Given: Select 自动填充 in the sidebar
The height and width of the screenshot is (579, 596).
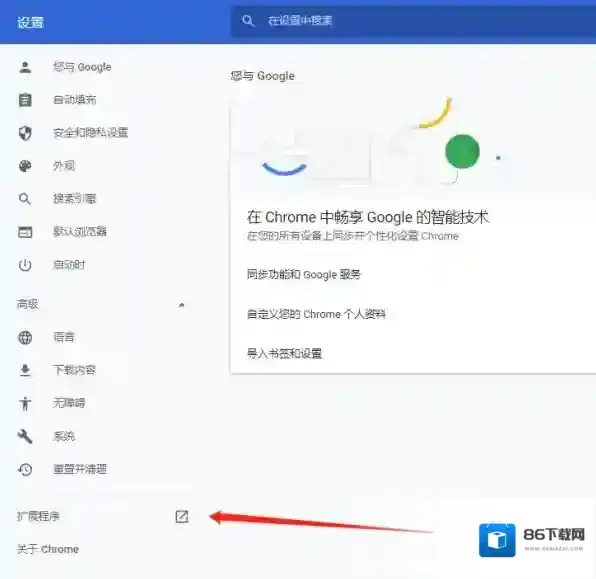Looking at the screenshot, I should pos(74,100).
